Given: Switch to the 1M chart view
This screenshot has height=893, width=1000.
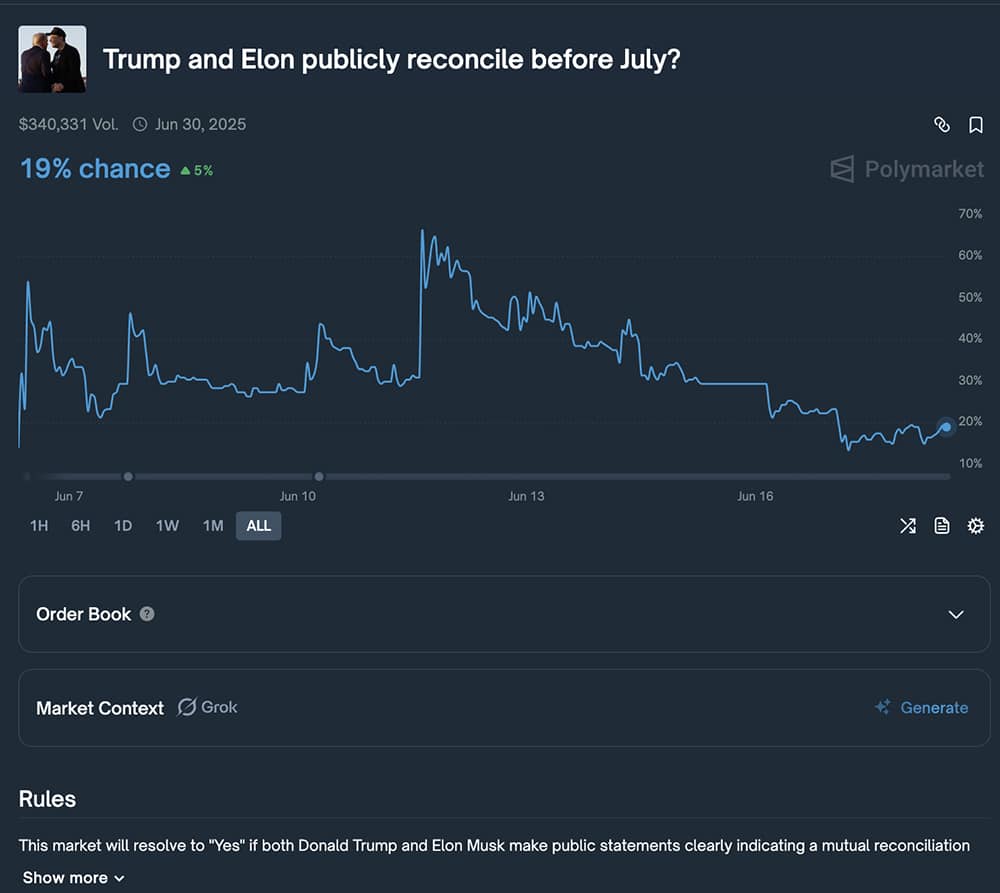Looking at the screenshot, I should tap(212, 525).
